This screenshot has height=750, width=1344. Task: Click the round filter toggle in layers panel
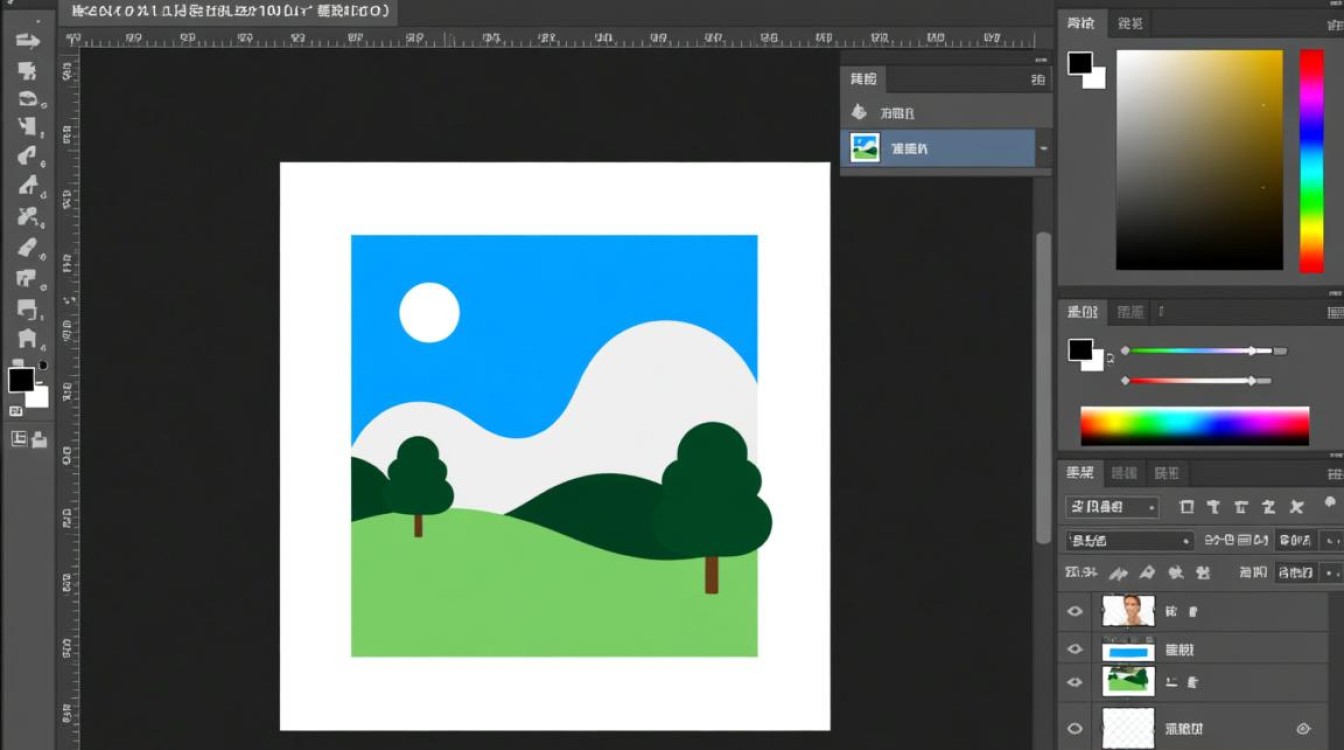(1330, 503)
